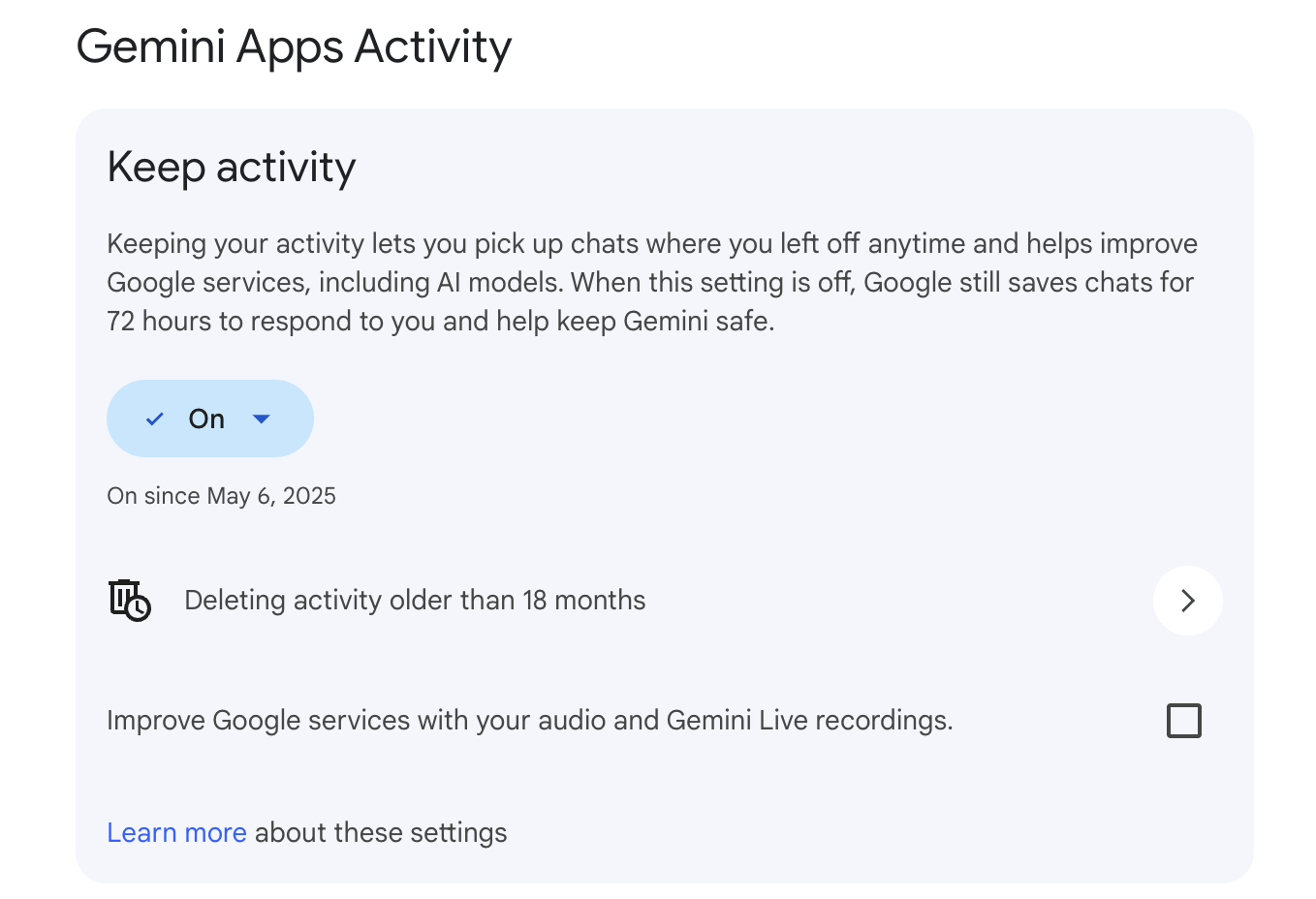1316x899 pixels.
Task: Click the word "Gemini" in the page title
Action: click(150, 46)
